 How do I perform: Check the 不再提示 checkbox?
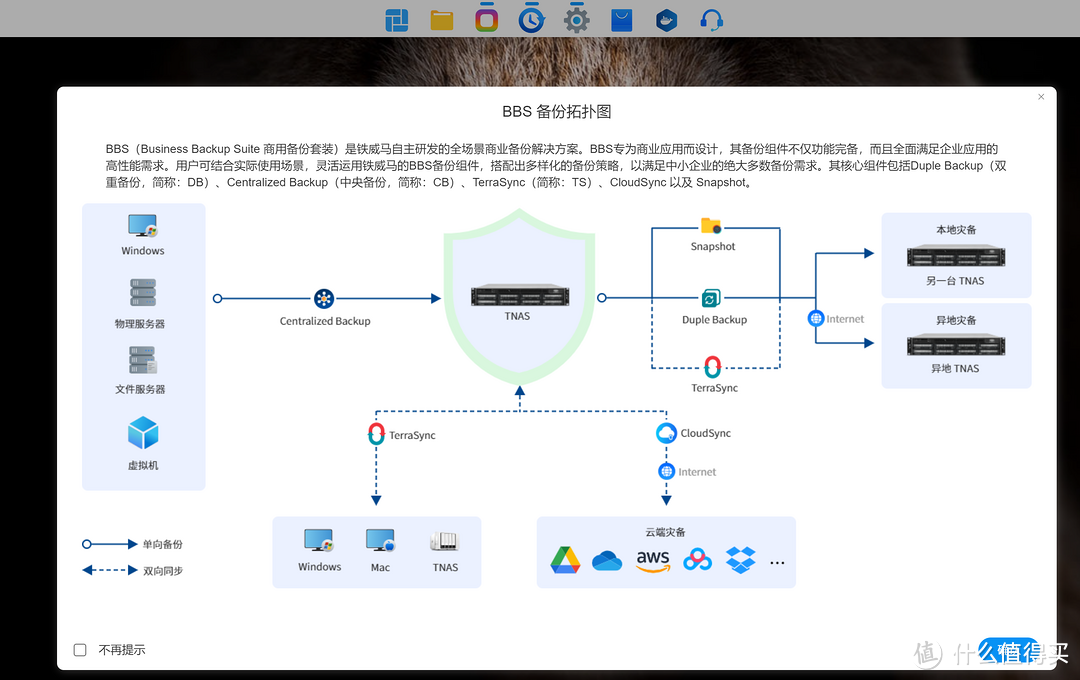coord(80,649)
